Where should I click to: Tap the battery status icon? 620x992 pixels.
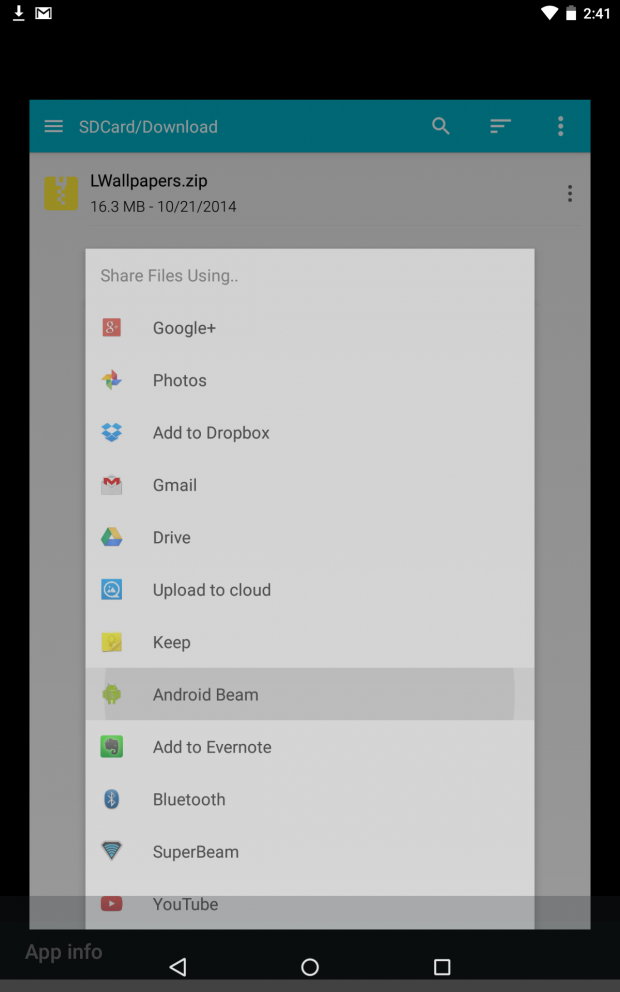[x=571, y=13]
